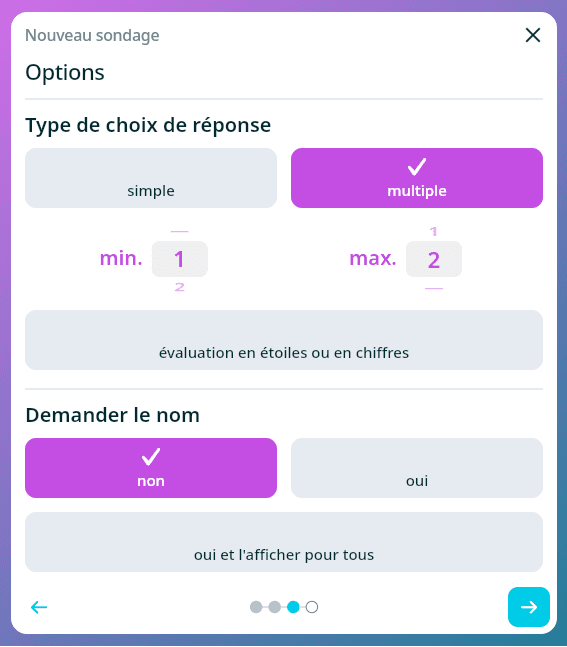
Task: Choose oui et l'afficher pour tous
Action: [x=284, y=542]
